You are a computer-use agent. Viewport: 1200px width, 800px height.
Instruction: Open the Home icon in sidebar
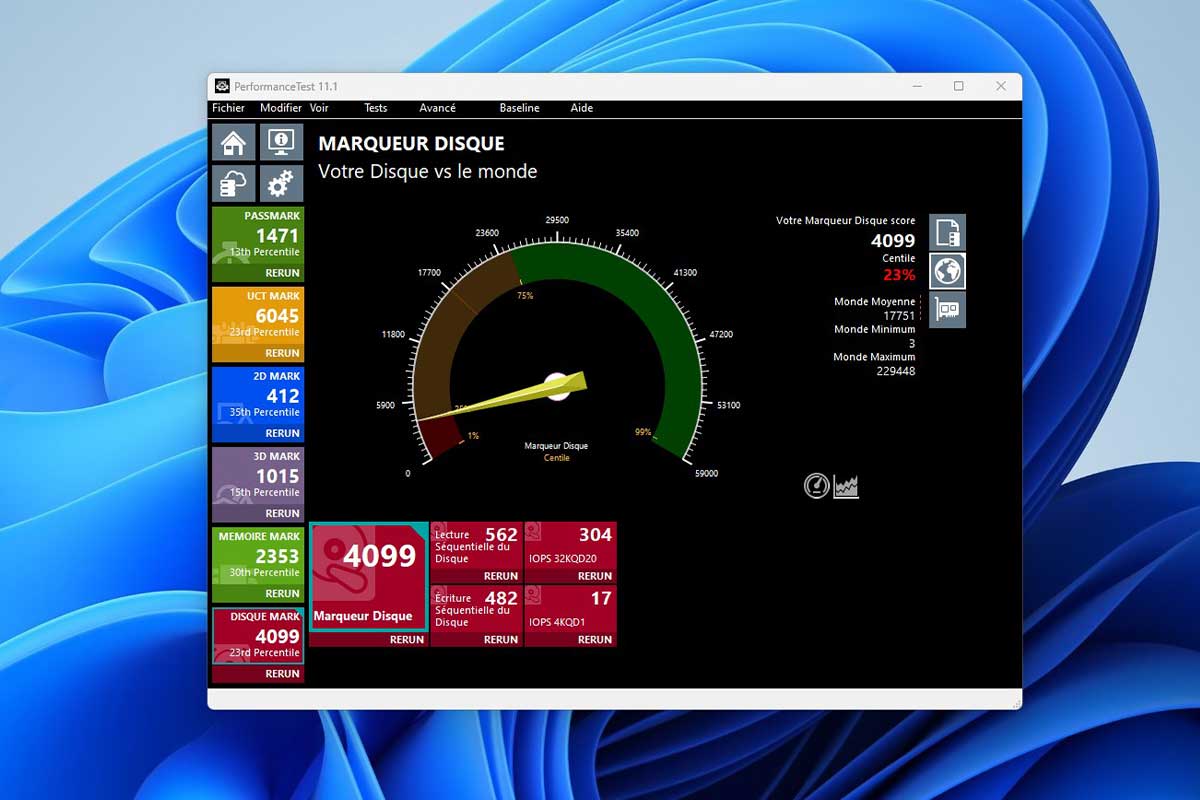click(233, 142)
